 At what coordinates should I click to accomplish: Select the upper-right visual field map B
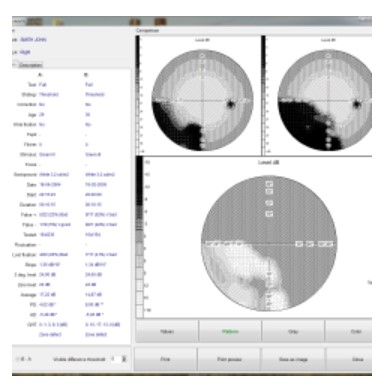click(325, 100)
